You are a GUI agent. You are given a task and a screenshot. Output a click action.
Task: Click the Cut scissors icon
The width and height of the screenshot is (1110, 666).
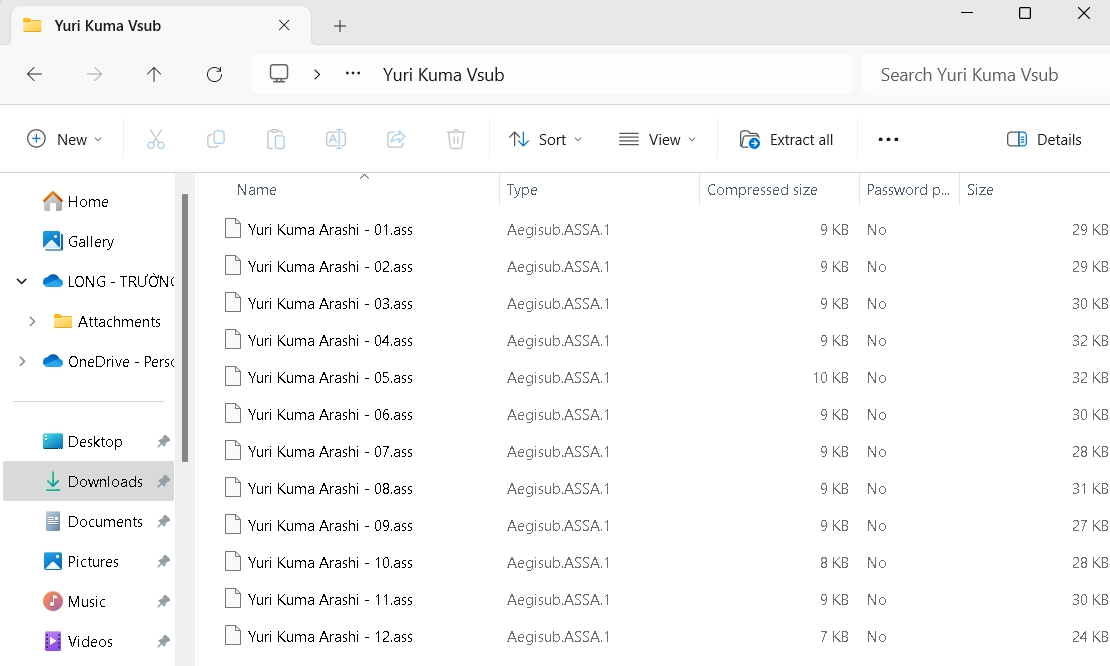tap(156, 139)
